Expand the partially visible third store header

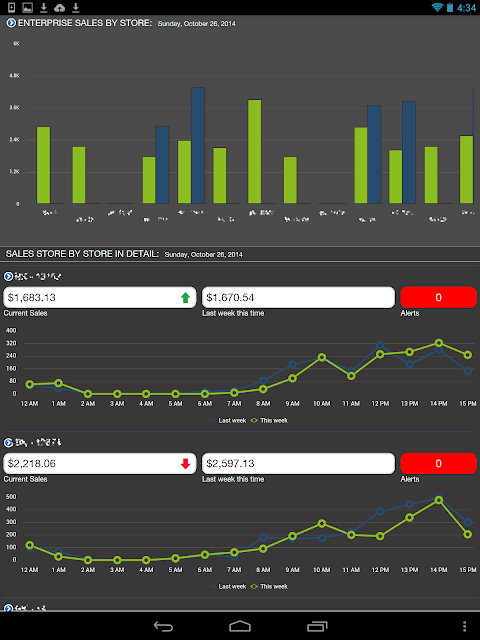point(8,608)
